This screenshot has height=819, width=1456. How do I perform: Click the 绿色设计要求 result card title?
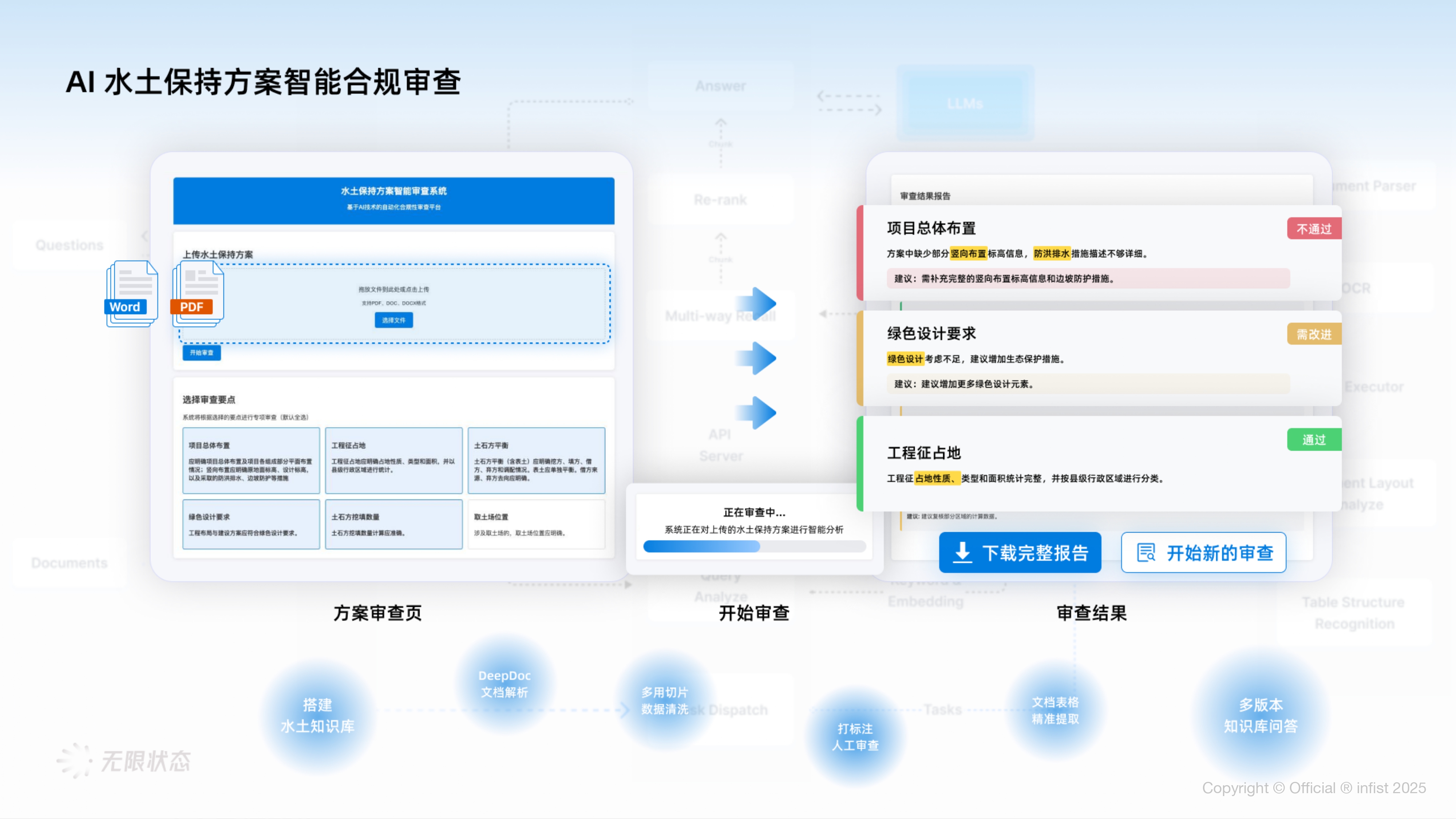pos(931,333)
